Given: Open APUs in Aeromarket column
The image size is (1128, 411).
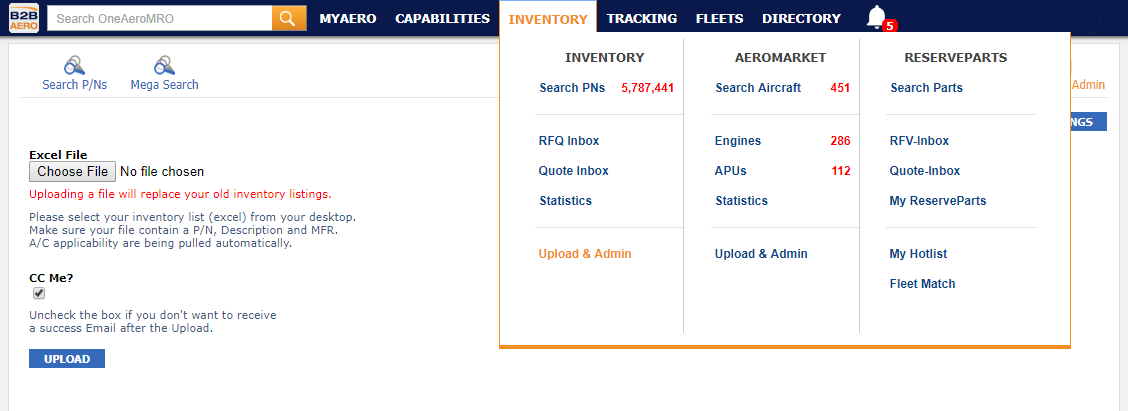Looking at the screenshot, I should tap(731, 171).
